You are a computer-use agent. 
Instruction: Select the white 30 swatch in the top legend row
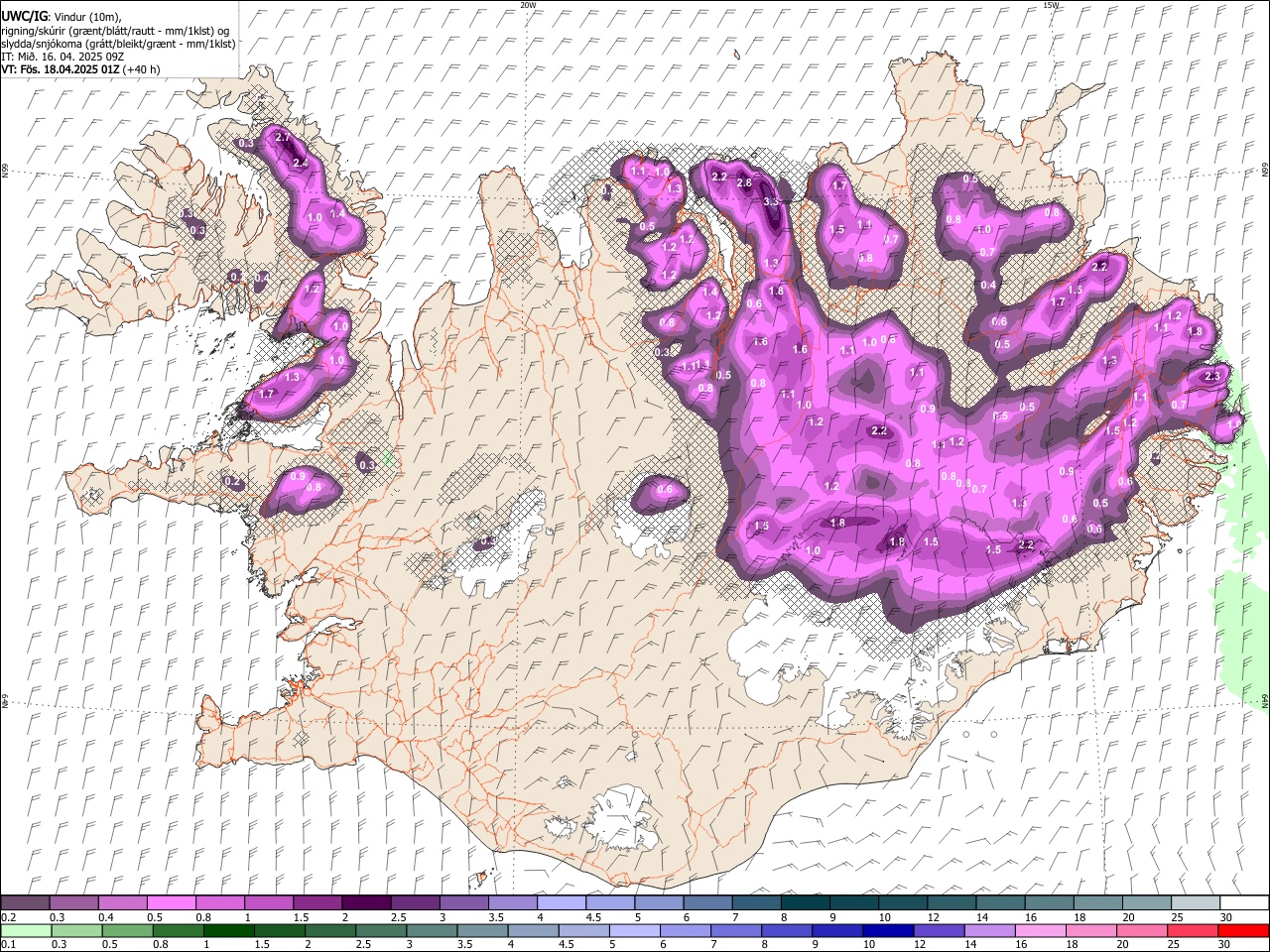pyautogui.click(x=1244, y=902)
